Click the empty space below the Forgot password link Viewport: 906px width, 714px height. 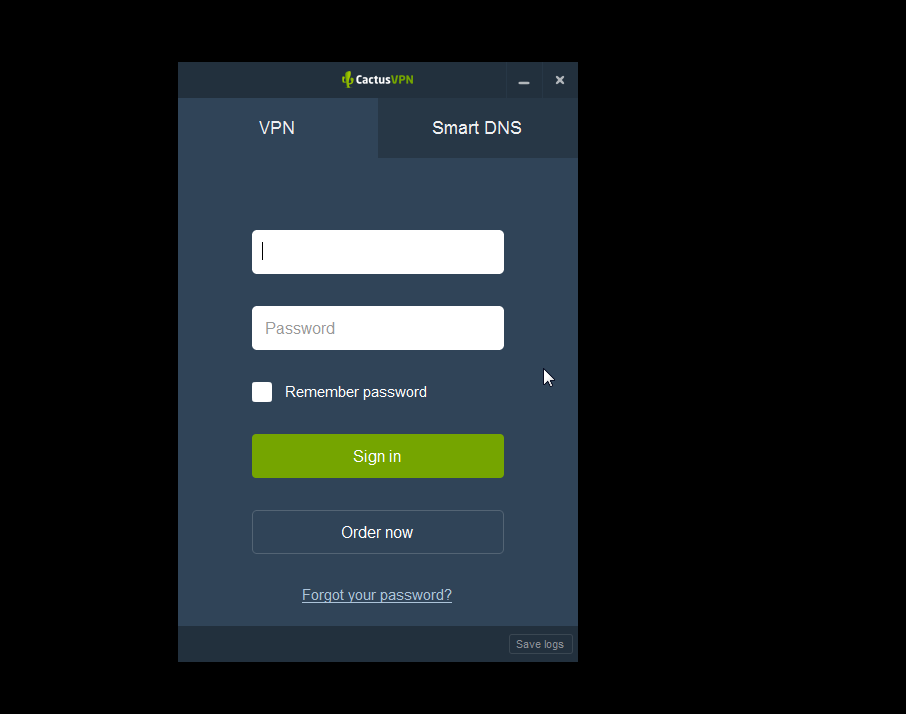(x=378, y=615)
